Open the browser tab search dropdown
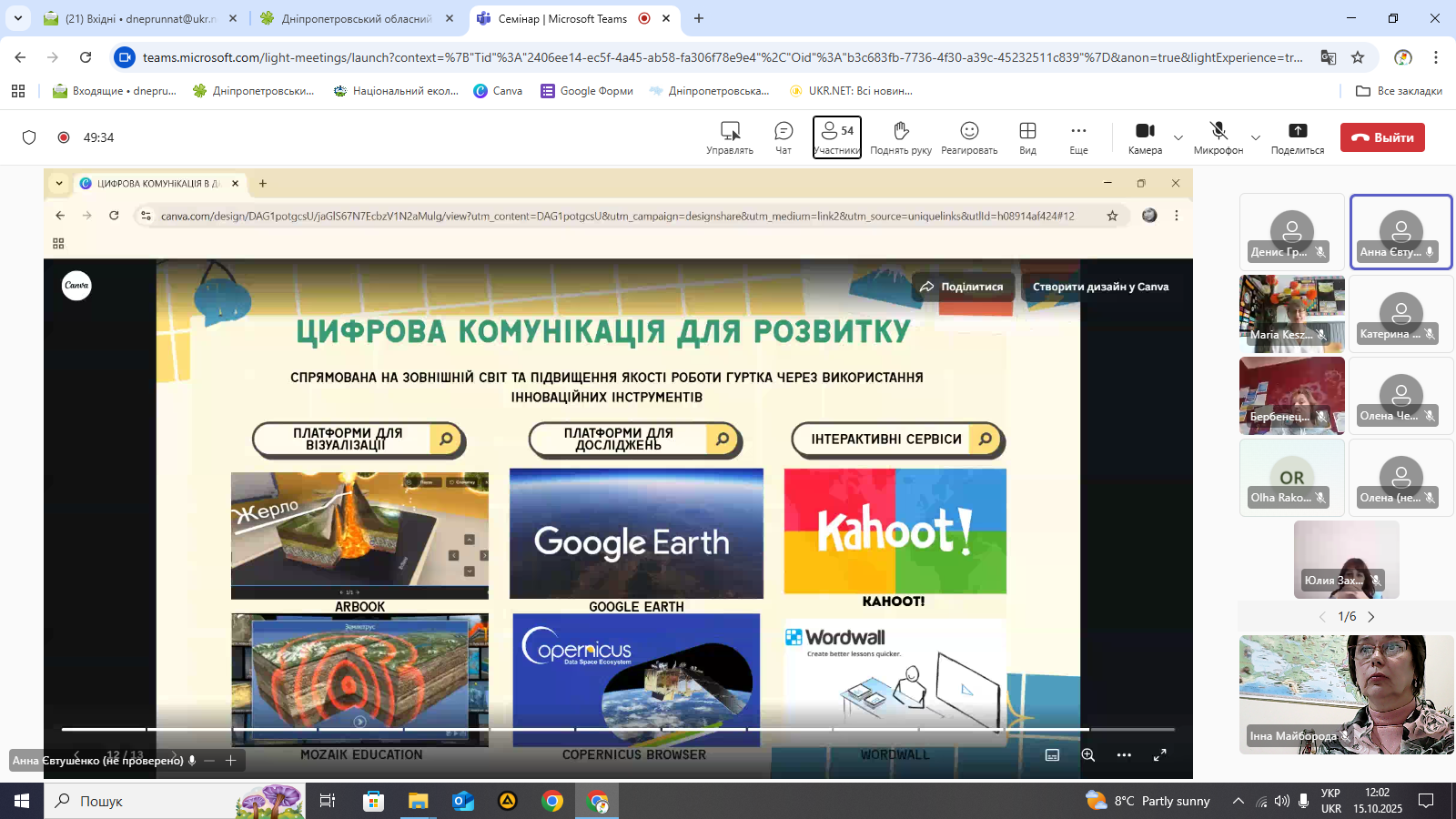 (18, 18)
